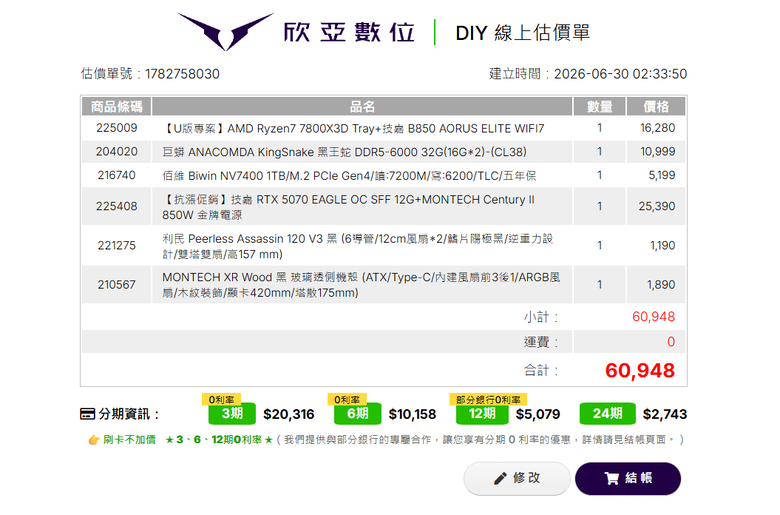
Task: Click the 0利率 tag above 3期
Action: click(221, 399)
